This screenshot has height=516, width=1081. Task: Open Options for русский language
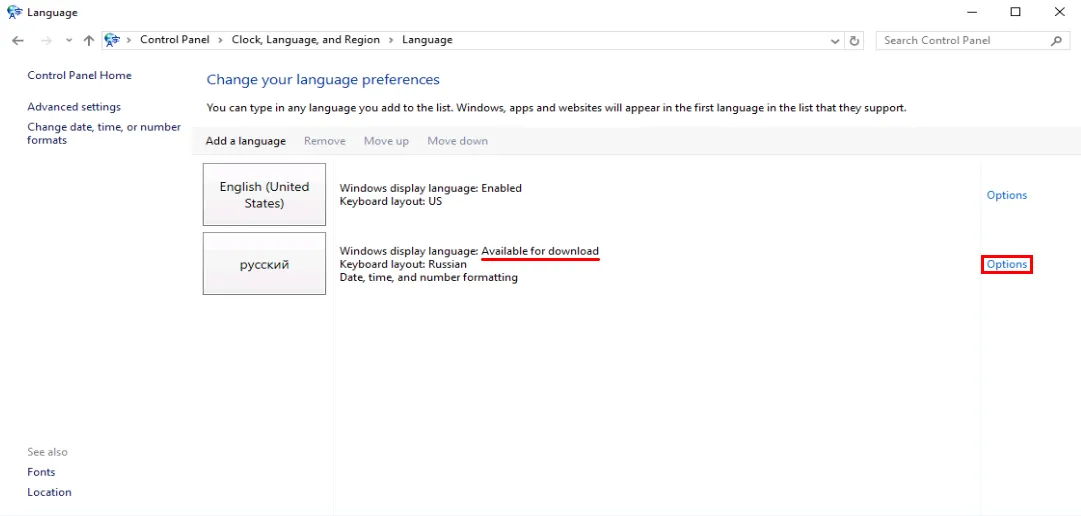coord(1006,264)
